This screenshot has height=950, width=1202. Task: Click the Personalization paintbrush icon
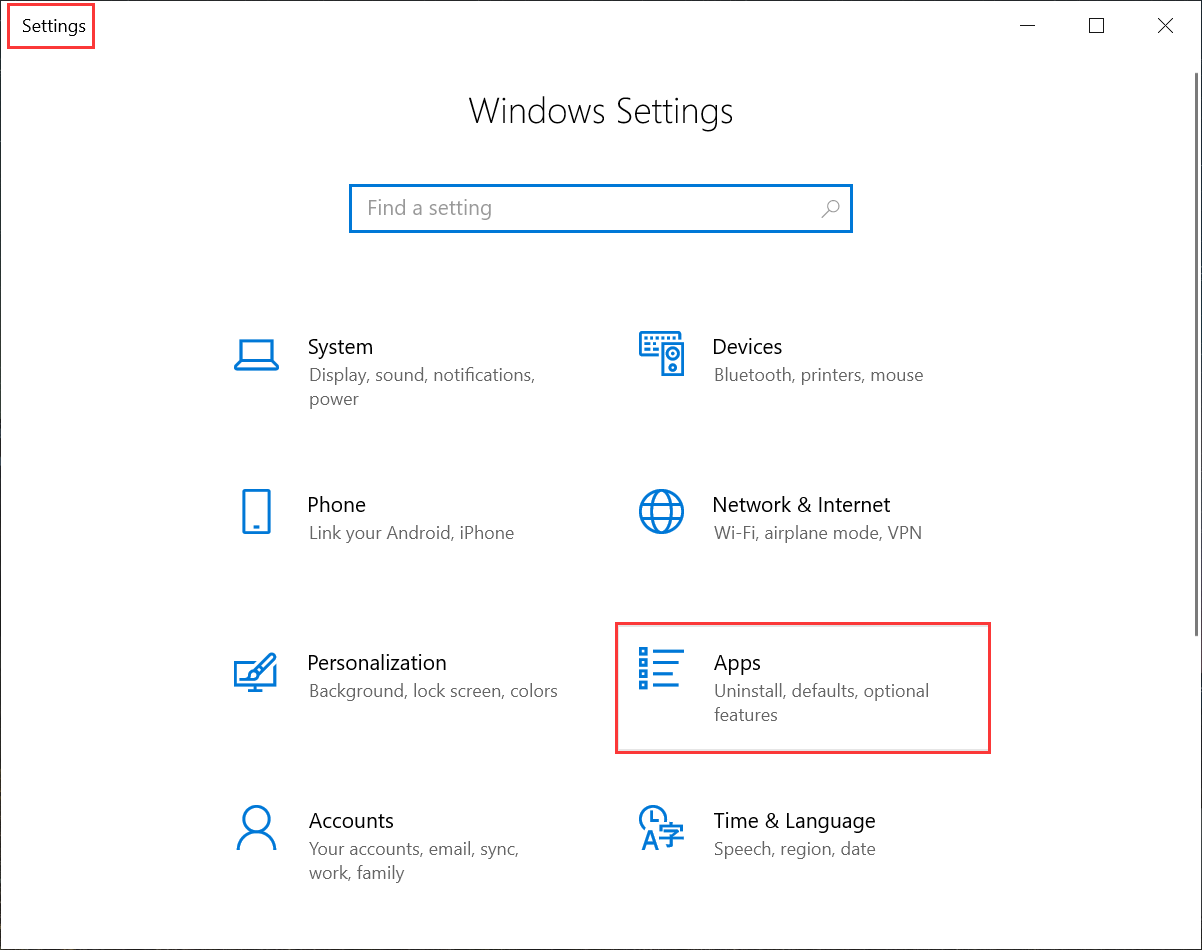[x=255, y=670]
